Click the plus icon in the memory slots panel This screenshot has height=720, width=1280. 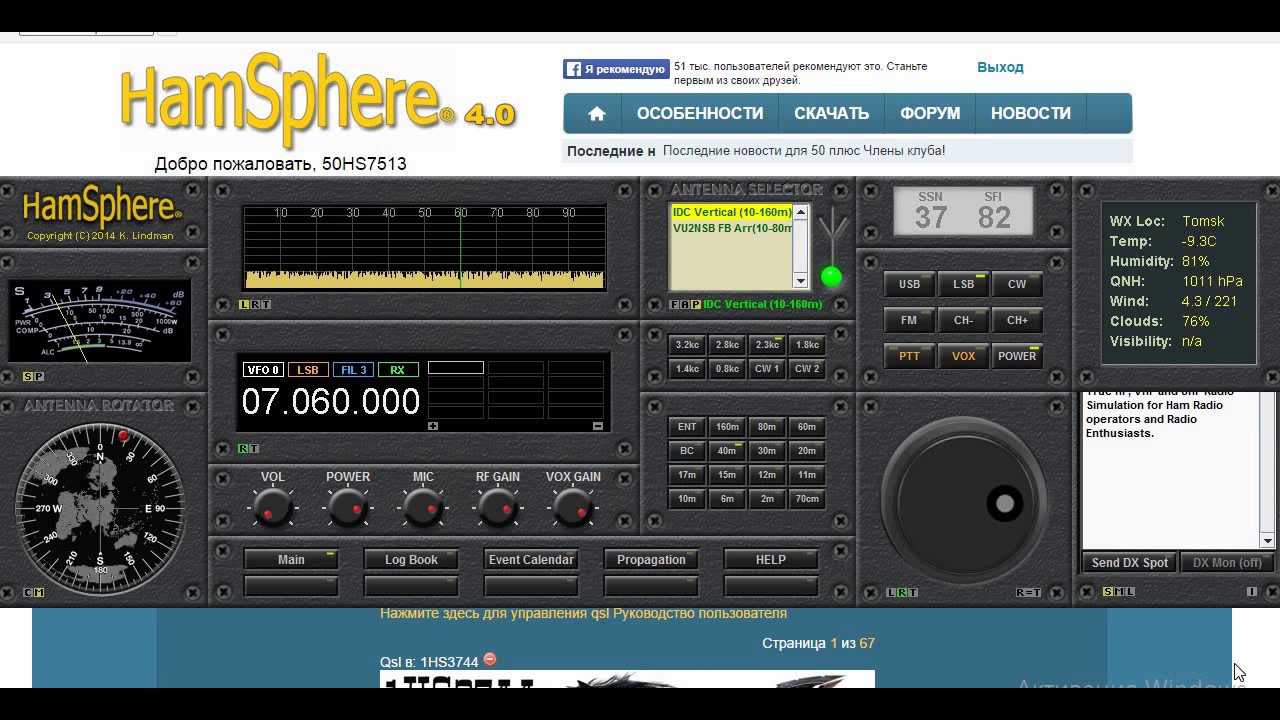pyautogui.click(x=433, y=426)
